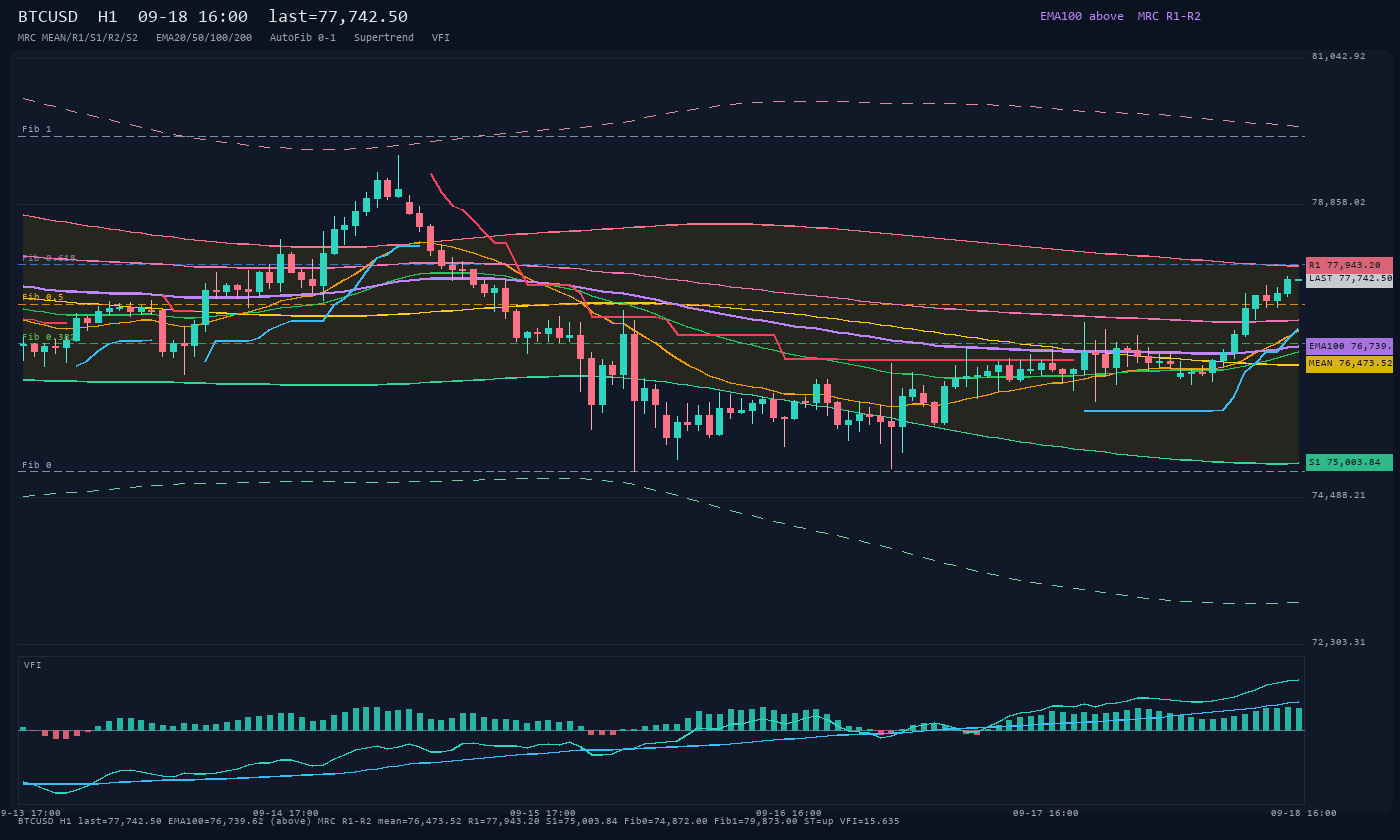Click the 74,488.21 price axis label
Image resolution: width=1400 pixels, height=840 pixels.
tap(1338, 495)
